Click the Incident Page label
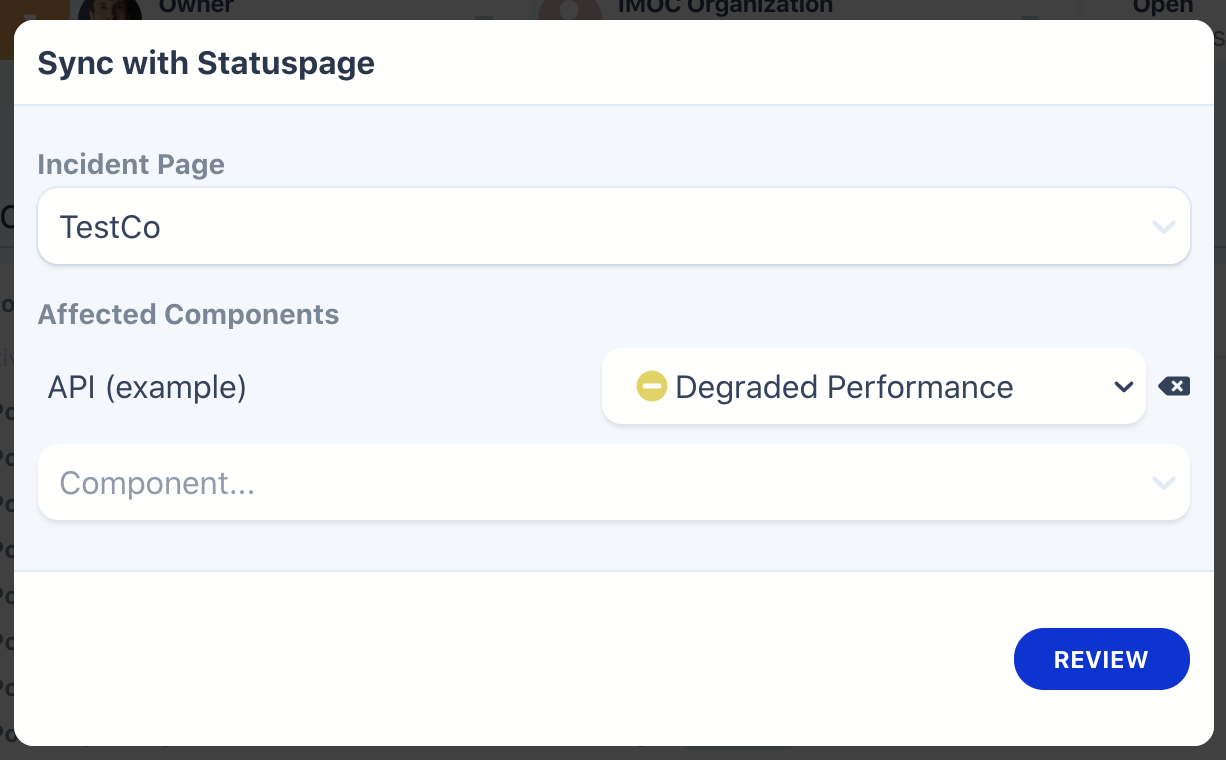 click(x=131, y=164)
